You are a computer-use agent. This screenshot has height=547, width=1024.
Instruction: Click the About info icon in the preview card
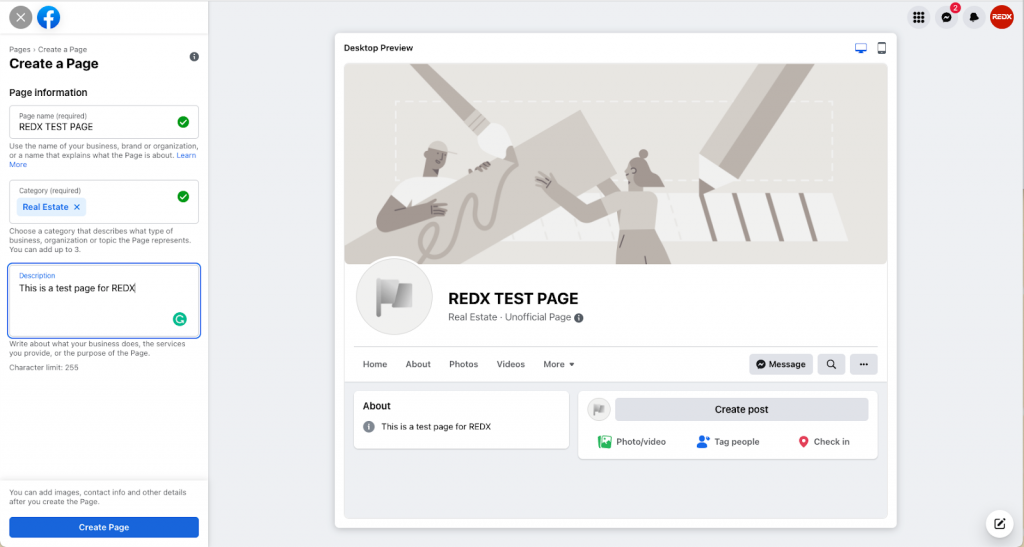tap(369, 427)
